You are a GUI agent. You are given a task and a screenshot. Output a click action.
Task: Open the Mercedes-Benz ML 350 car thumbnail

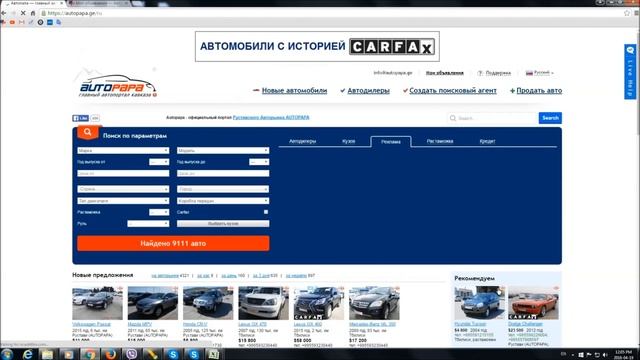(x=374, y=303)
